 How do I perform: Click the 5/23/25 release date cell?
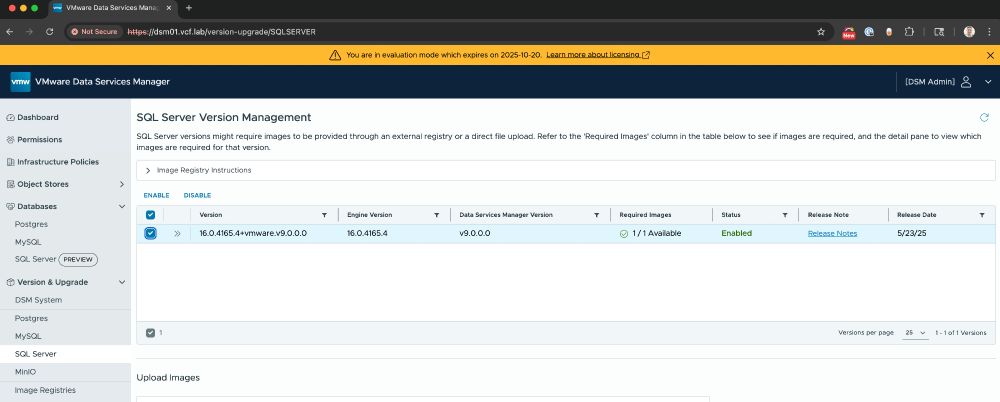click(x=911, y=234)
